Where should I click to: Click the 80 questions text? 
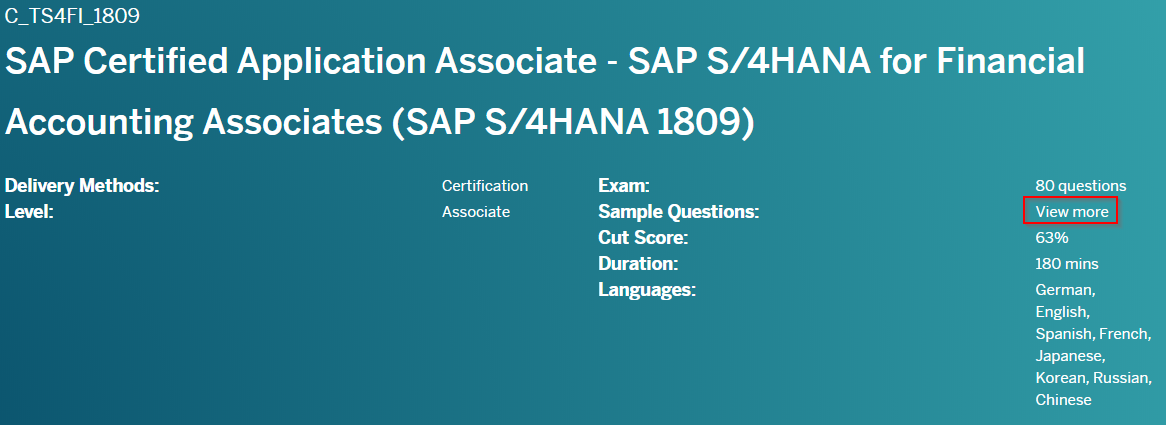point(1081,185)
